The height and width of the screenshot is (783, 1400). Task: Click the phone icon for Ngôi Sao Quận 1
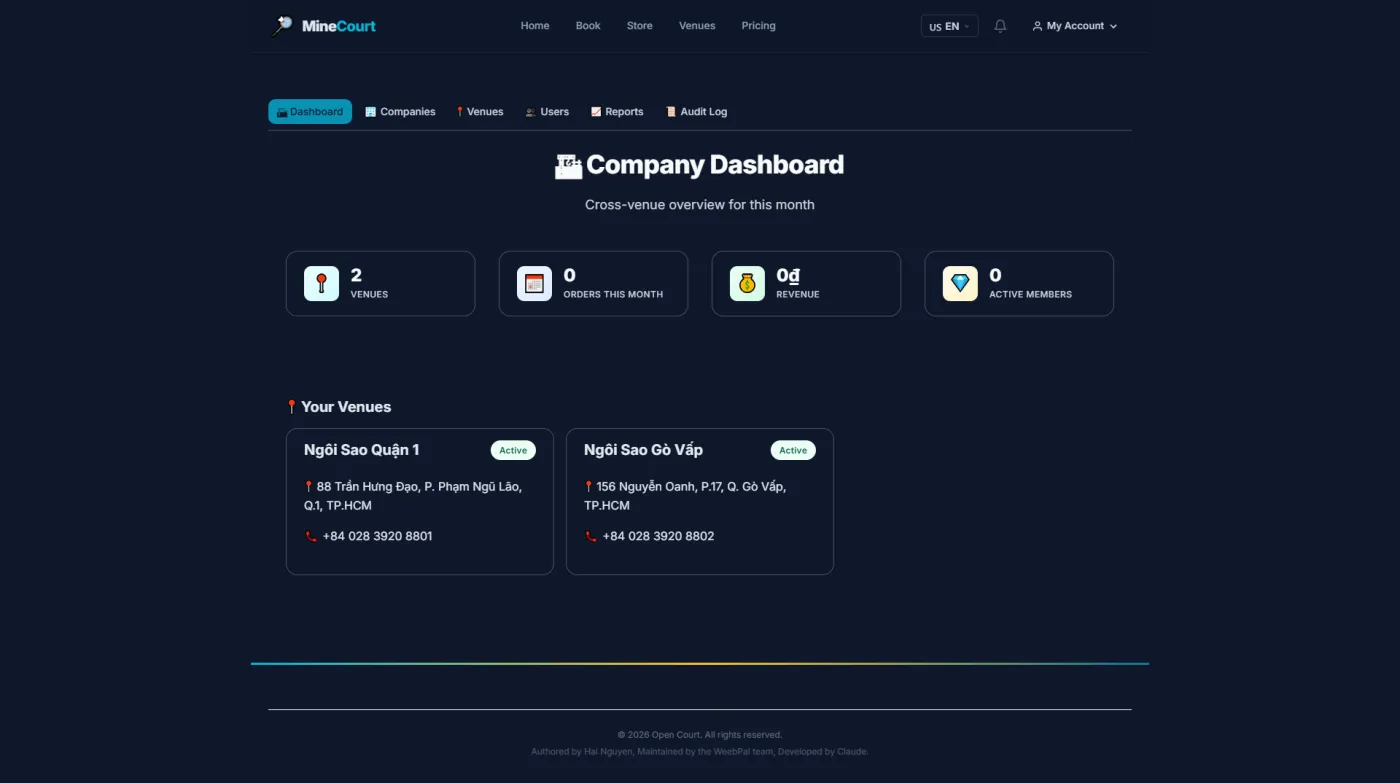coord(311,537)
